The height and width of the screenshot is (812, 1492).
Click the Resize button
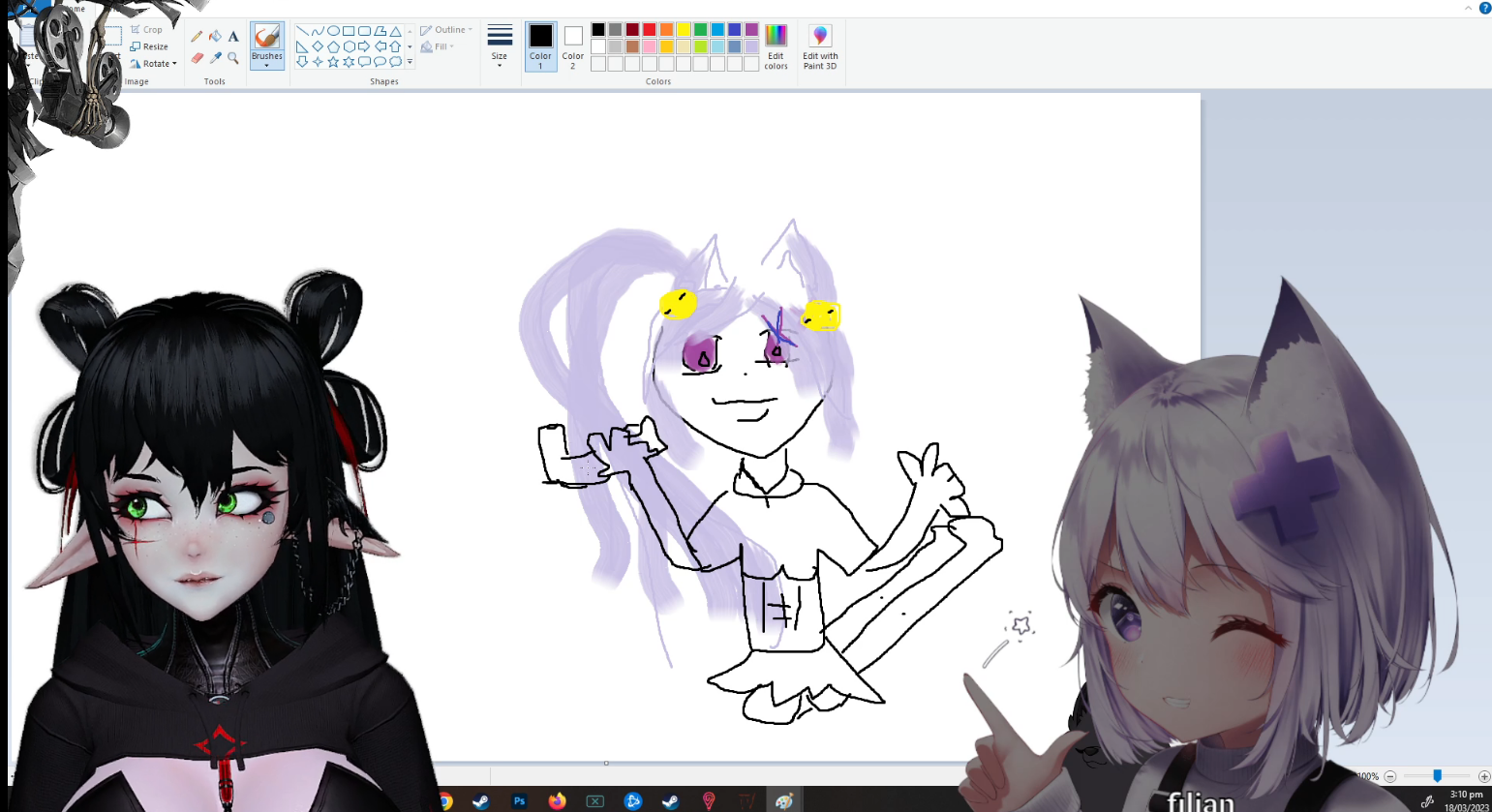(149, 46)
